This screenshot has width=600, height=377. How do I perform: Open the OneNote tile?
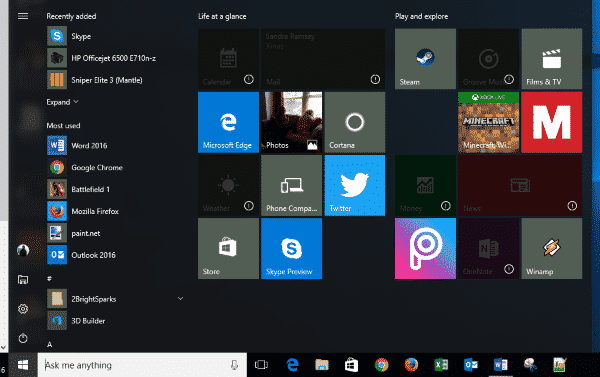[x=488, y=248]
